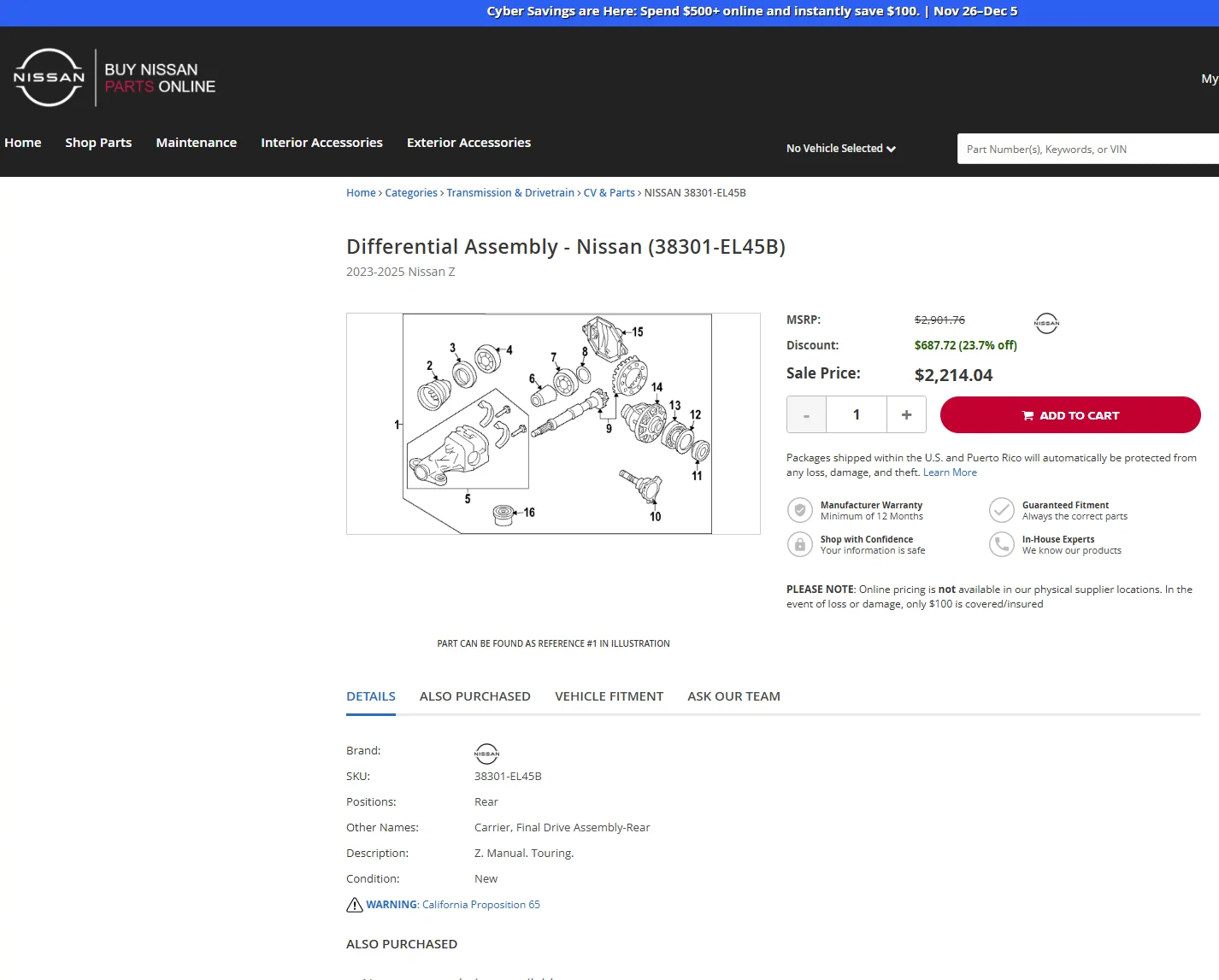Click the Nissan brand logo in Details

(x=486, y=754)
